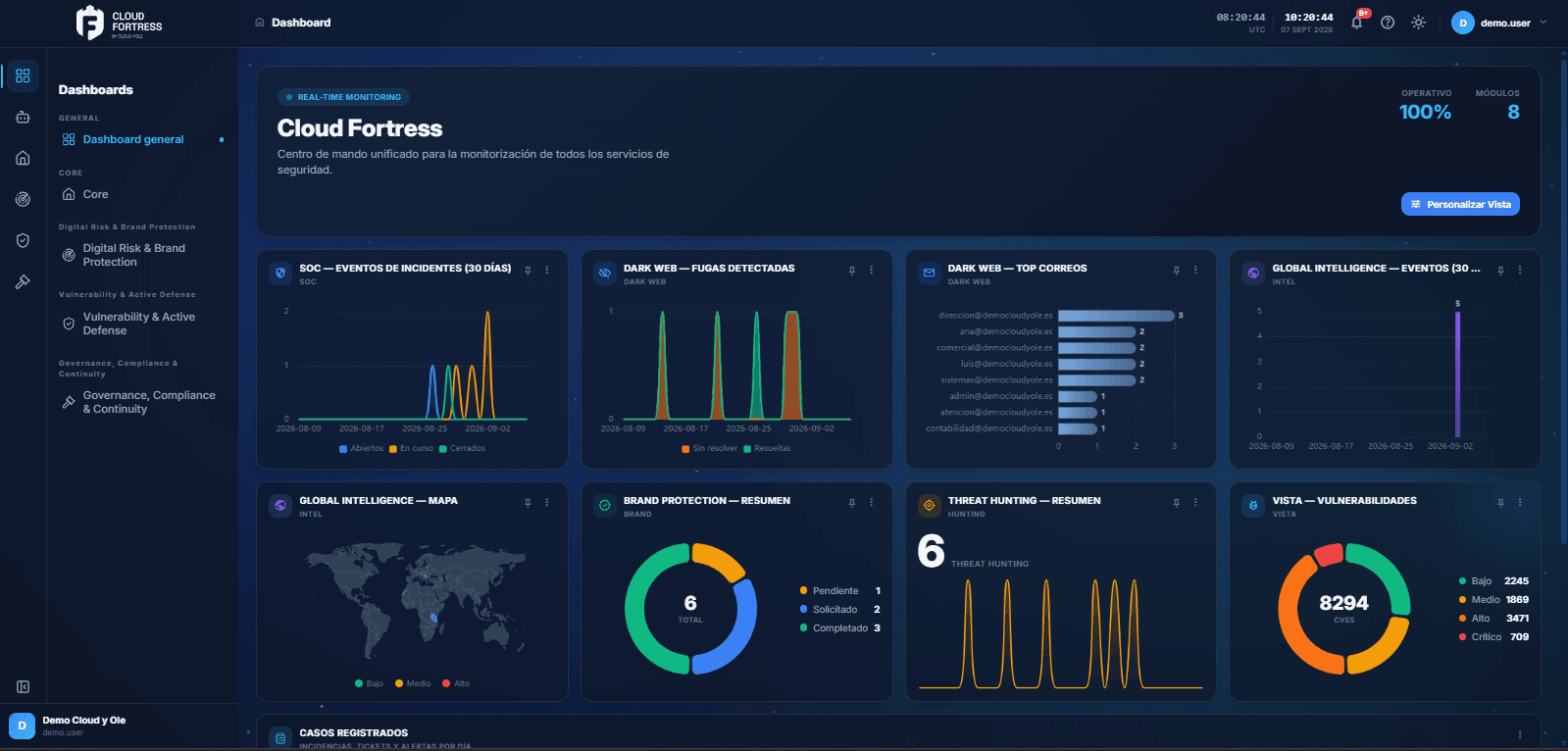
Task: Open the notifications bell
Action: coord(1357,22)
